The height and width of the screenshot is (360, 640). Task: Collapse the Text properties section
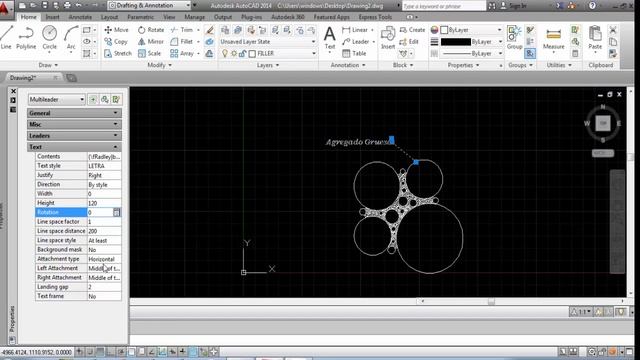[x=74, y=147]
